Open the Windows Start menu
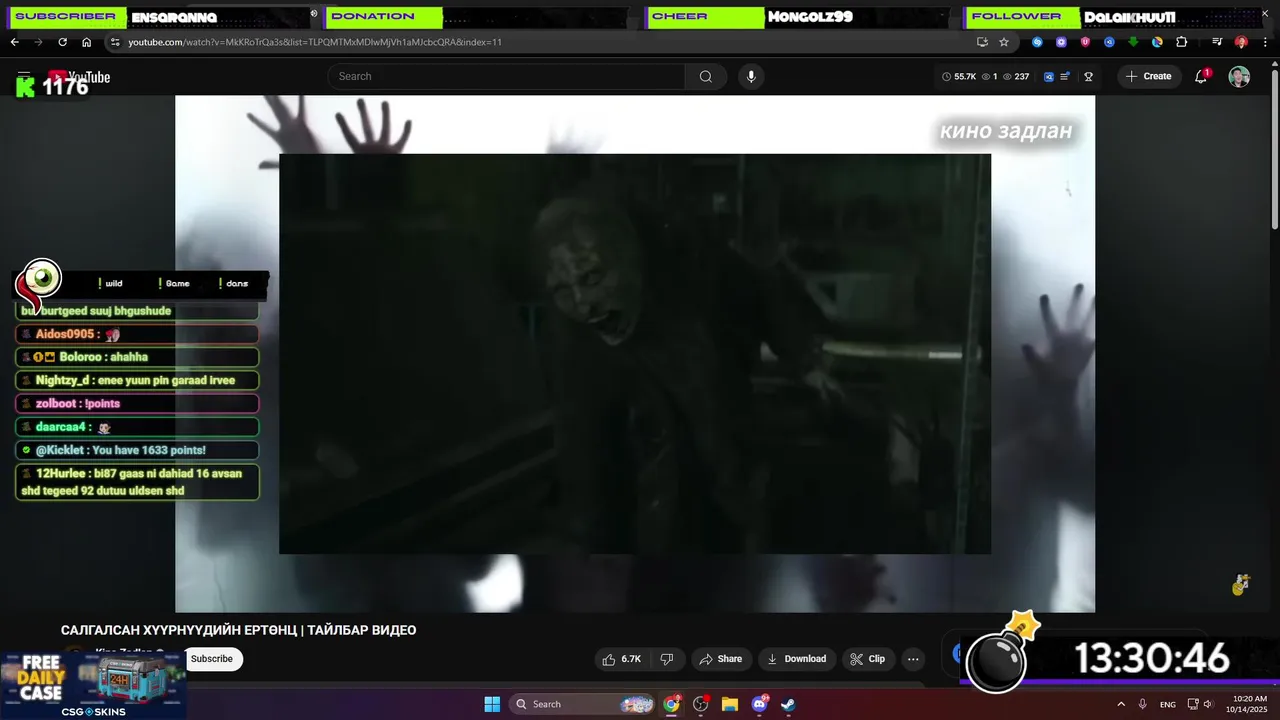1280x720 pixels. point(492,704)
